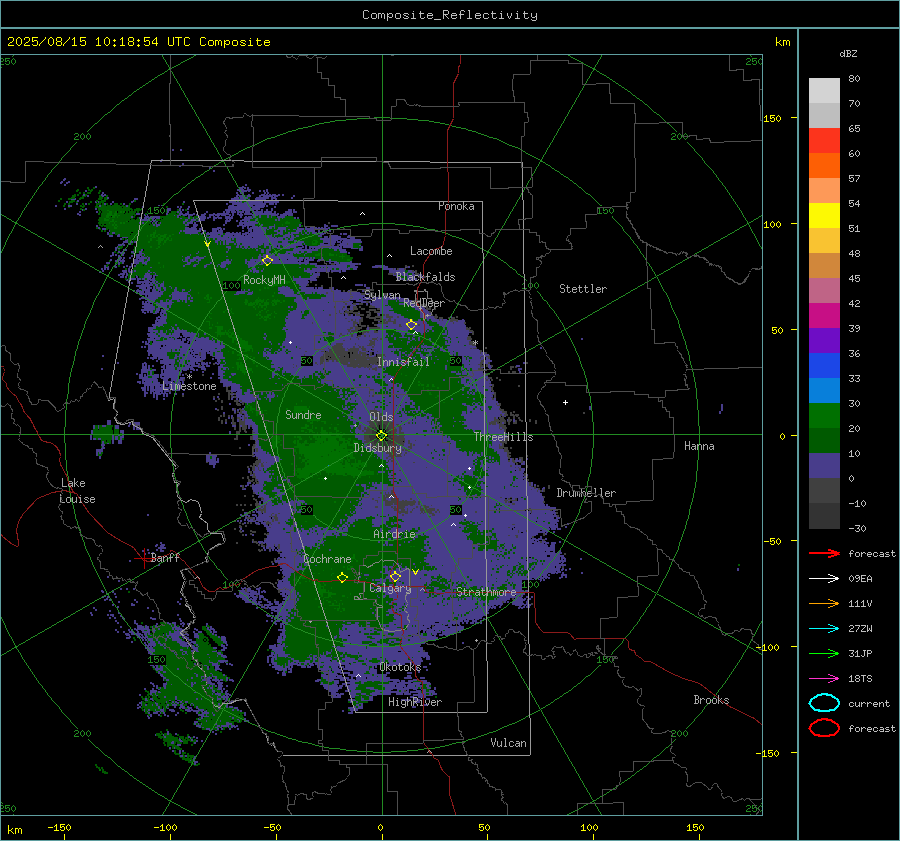Click the Brooks city label

point(711,700)
